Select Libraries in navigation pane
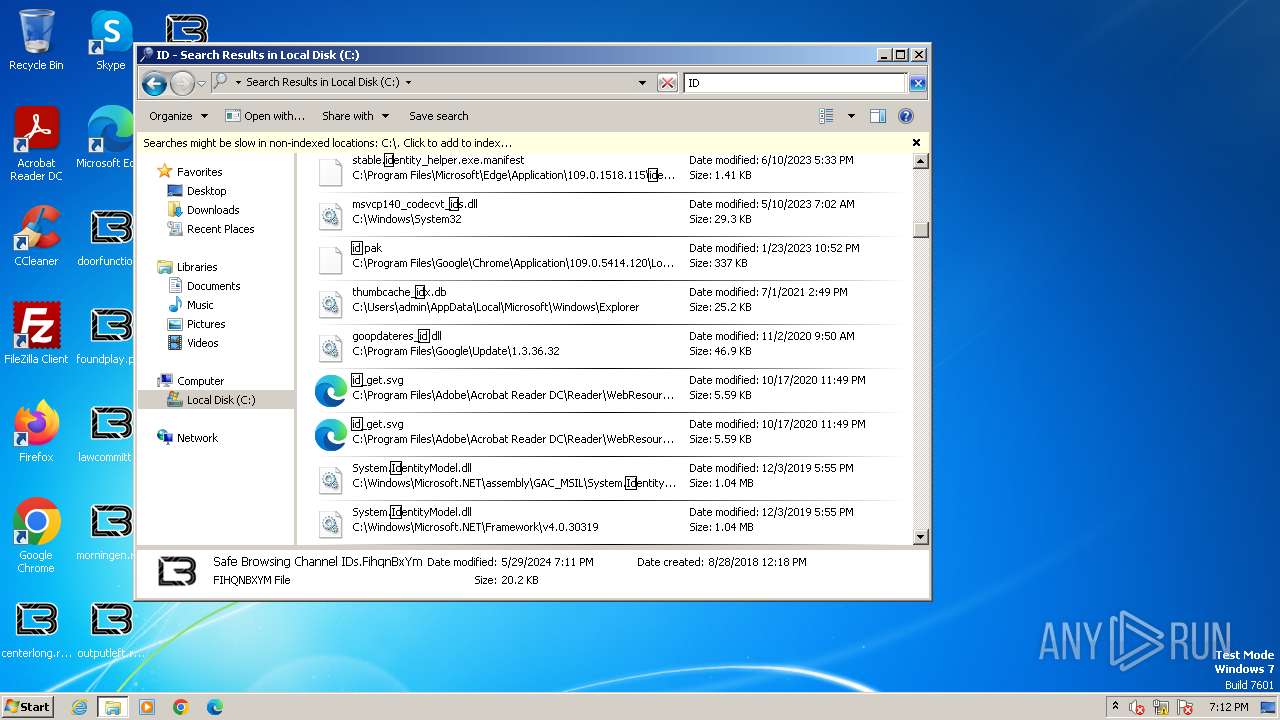This screenshot has width=1280, height=720. 187,267
